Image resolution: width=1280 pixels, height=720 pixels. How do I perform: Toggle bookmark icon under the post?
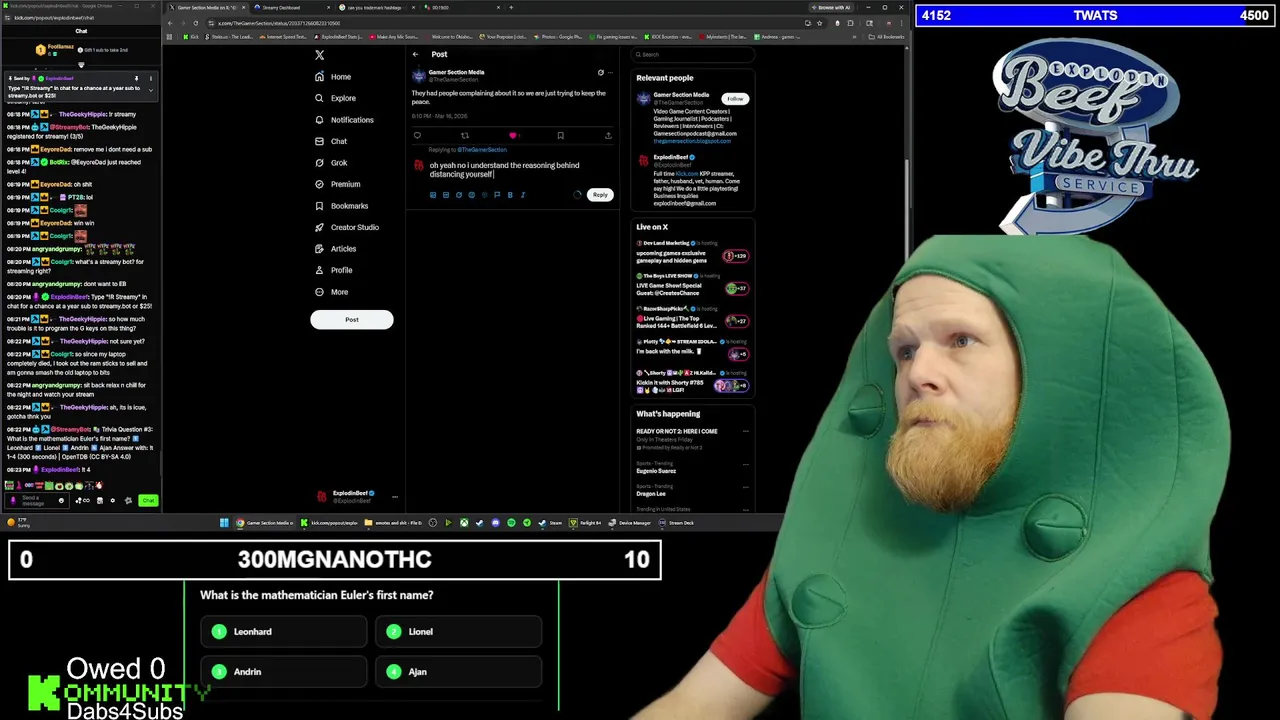point(560,135)
